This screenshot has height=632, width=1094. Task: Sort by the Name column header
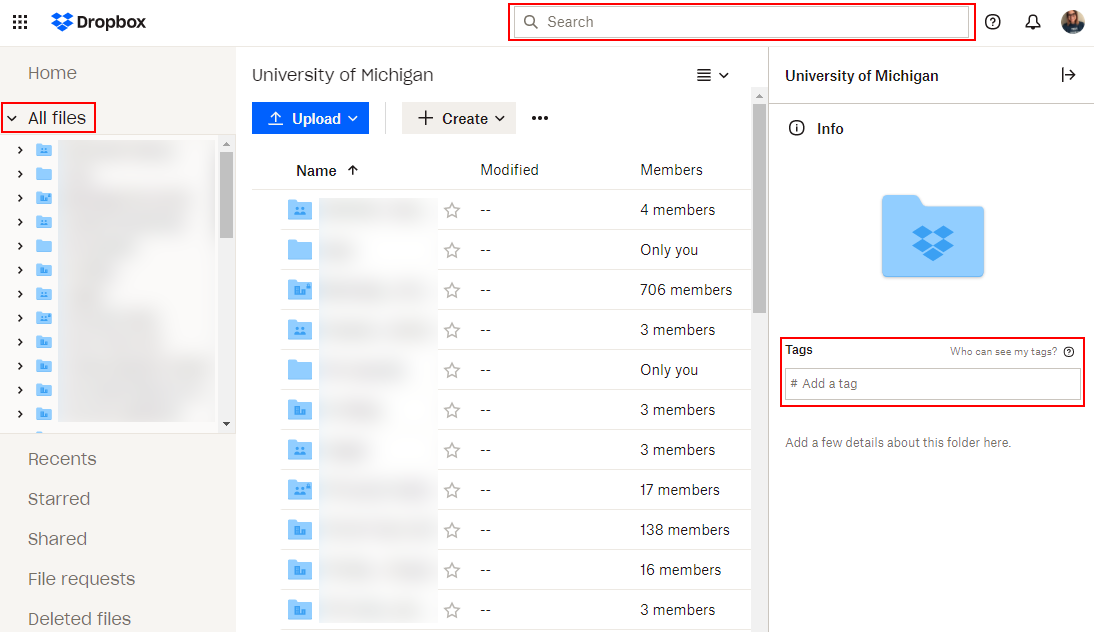(316, 171)
